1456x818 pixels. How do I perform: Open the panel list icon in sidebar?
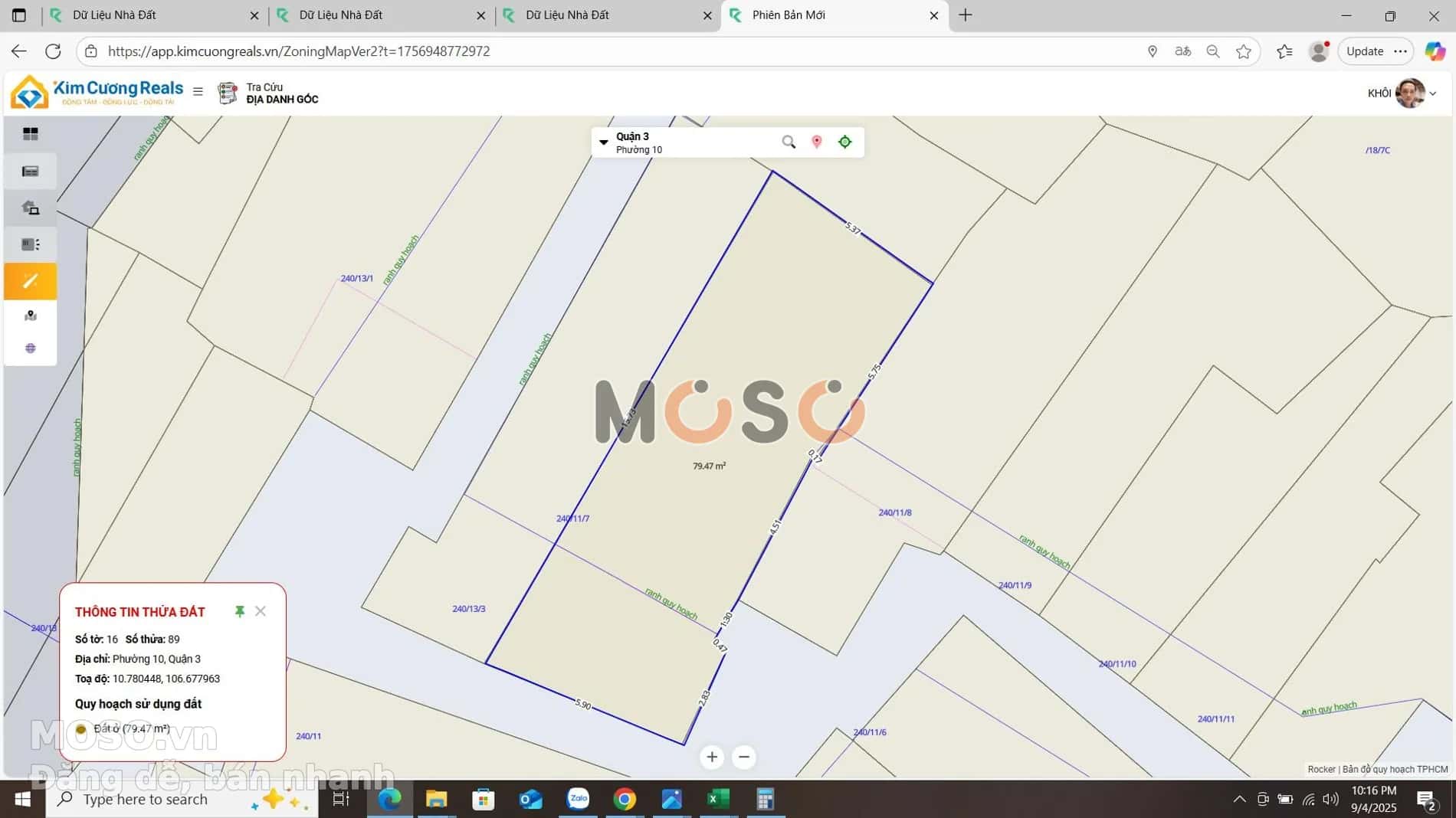click(x=31, y=244)
